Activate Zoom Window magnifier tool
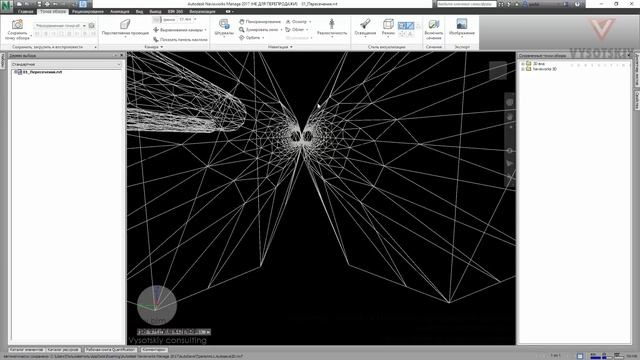 [x=242, y=29]
